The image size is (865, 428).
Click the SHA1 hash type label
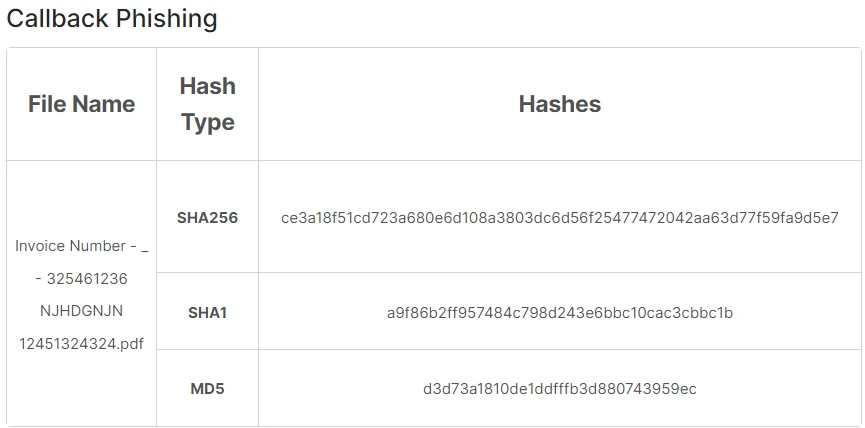(207, 312)
